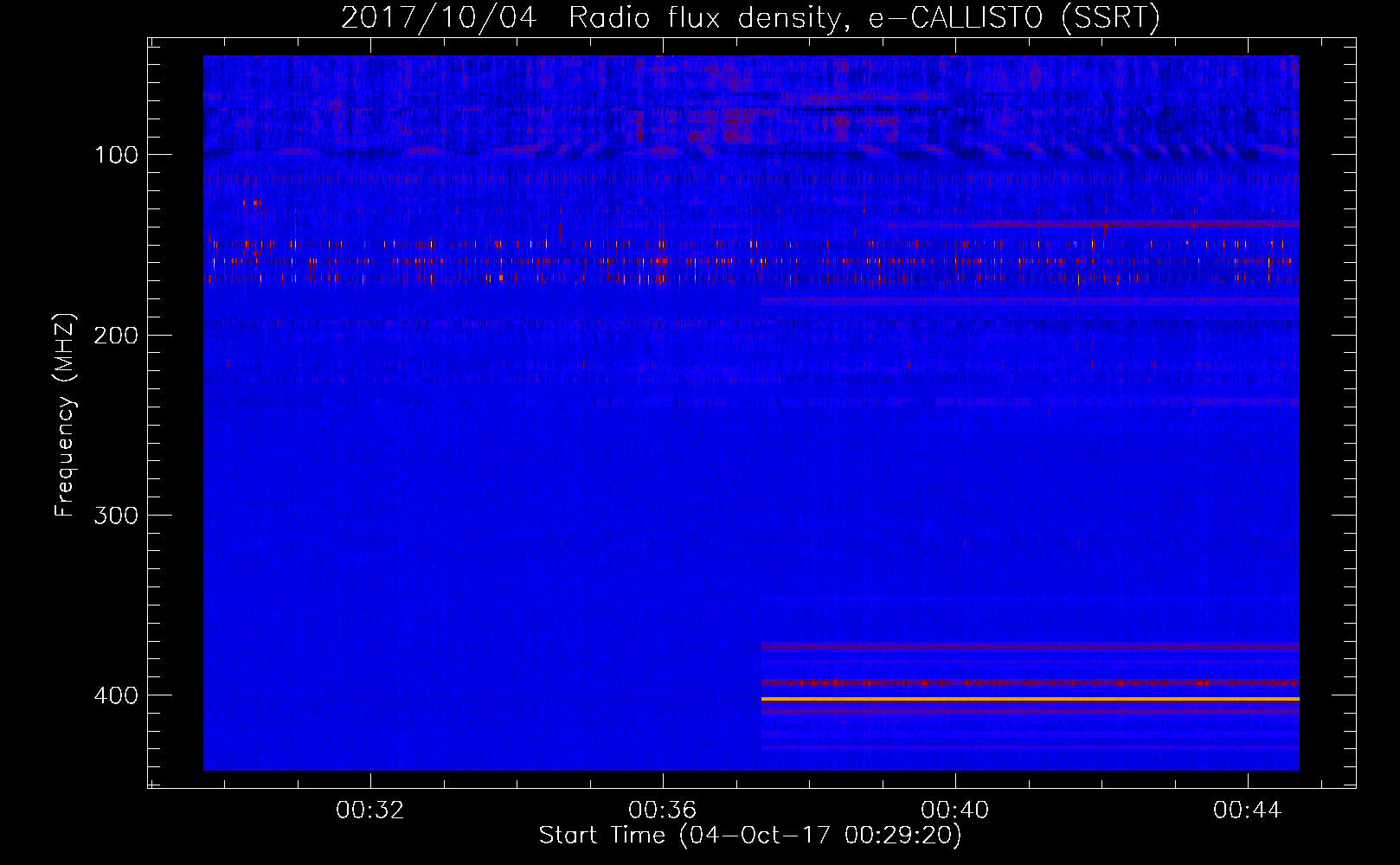The width and height of the screenshot is (1400, 865).
Task: Click the 00:40 time tick label
Action: [955, 811]
